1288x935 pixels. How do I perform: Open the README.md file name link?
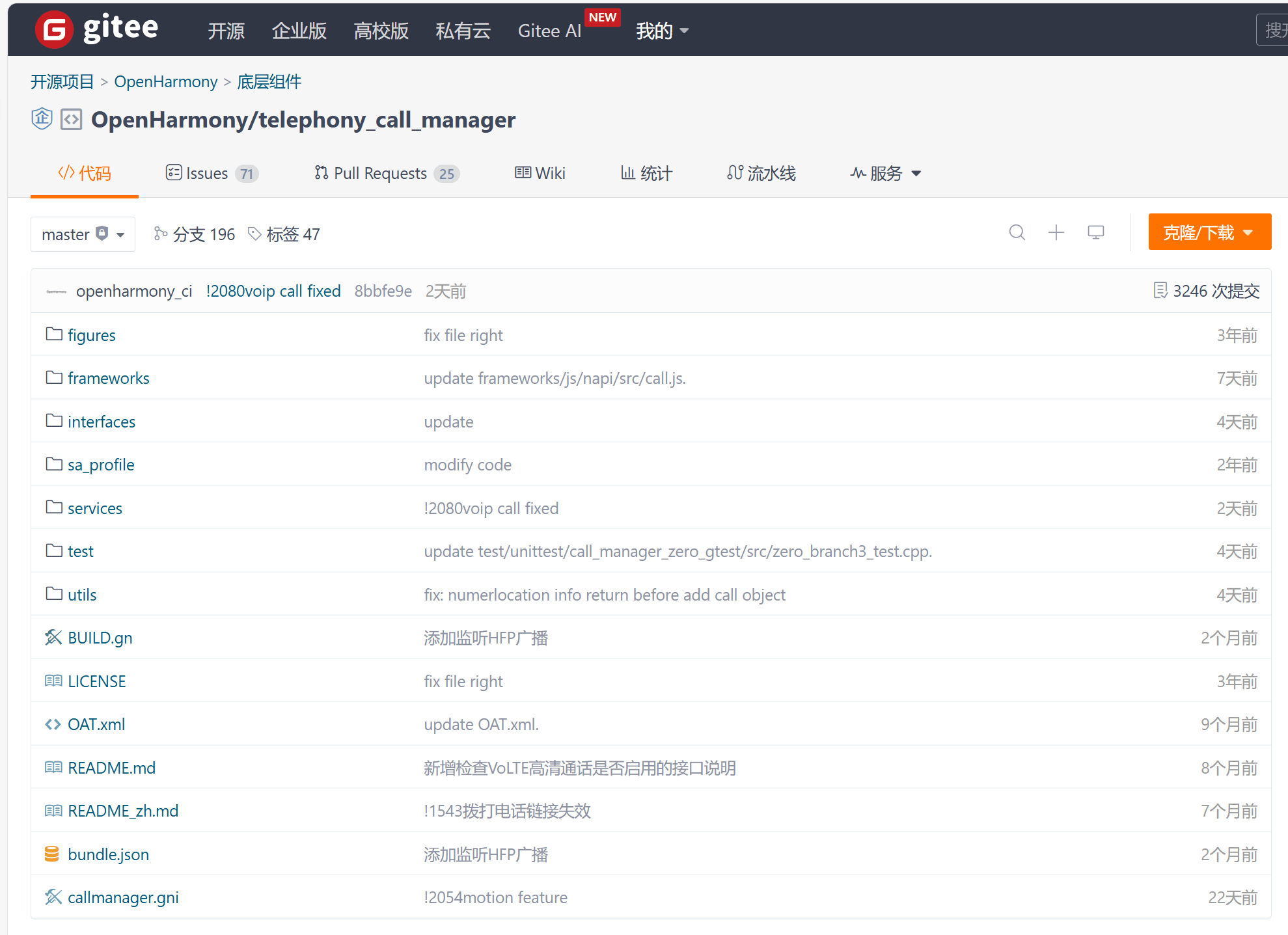[x=111, y=768]
